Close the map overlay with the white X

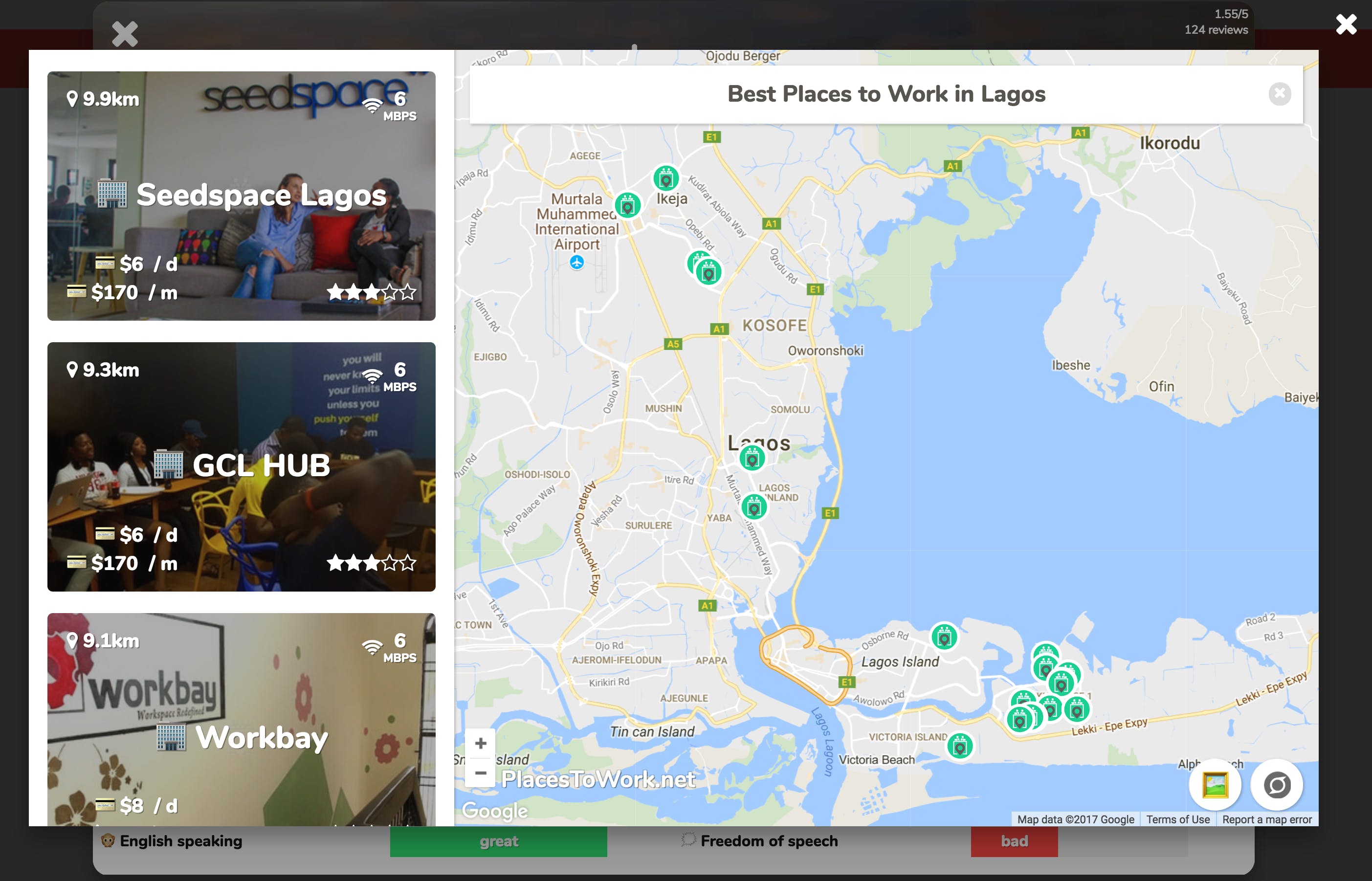click(x=1346, y=24)
